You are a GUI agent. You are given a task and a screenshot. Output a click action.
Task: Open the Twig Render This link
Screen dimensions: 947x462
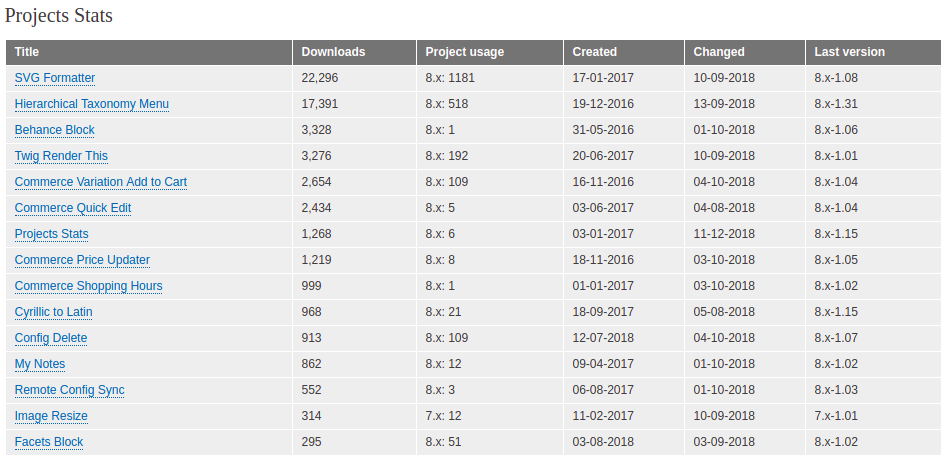pyautogui.click(x=61, y=156)
